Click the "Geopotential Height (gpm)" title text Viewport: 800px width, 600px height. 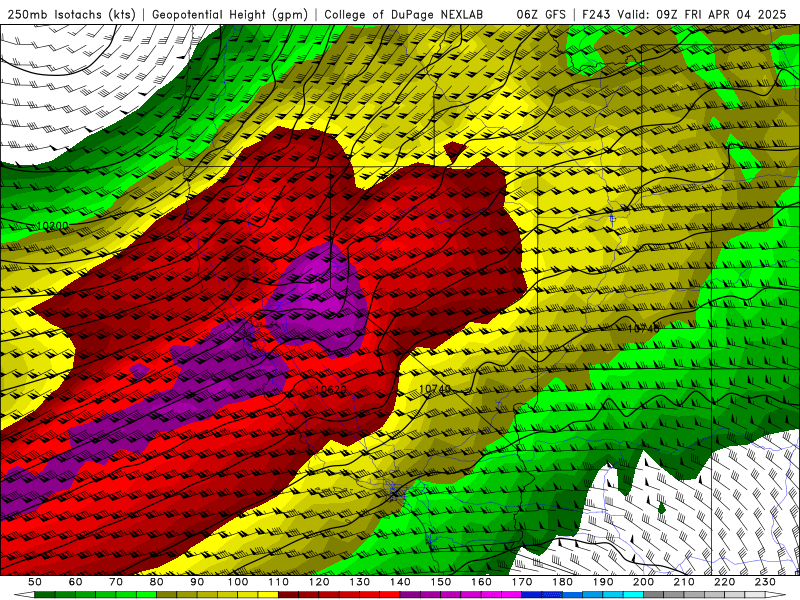point(230,15)
